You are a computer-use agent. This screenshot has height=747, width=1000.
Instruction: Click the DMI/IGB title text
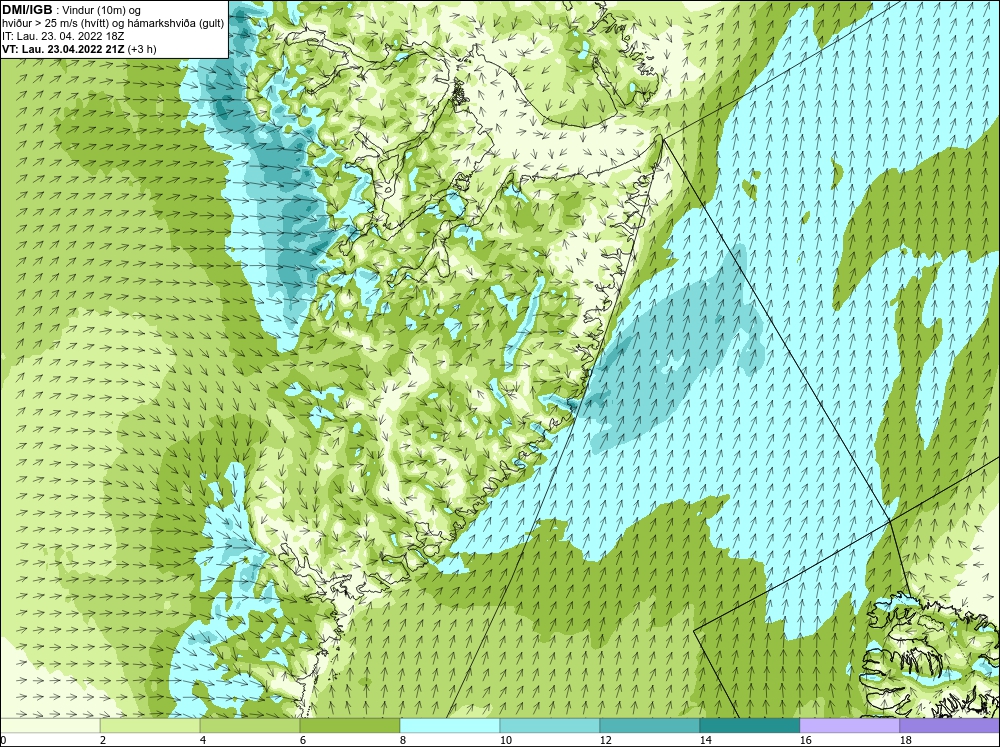pyautogui.click(x=27, y=10)
